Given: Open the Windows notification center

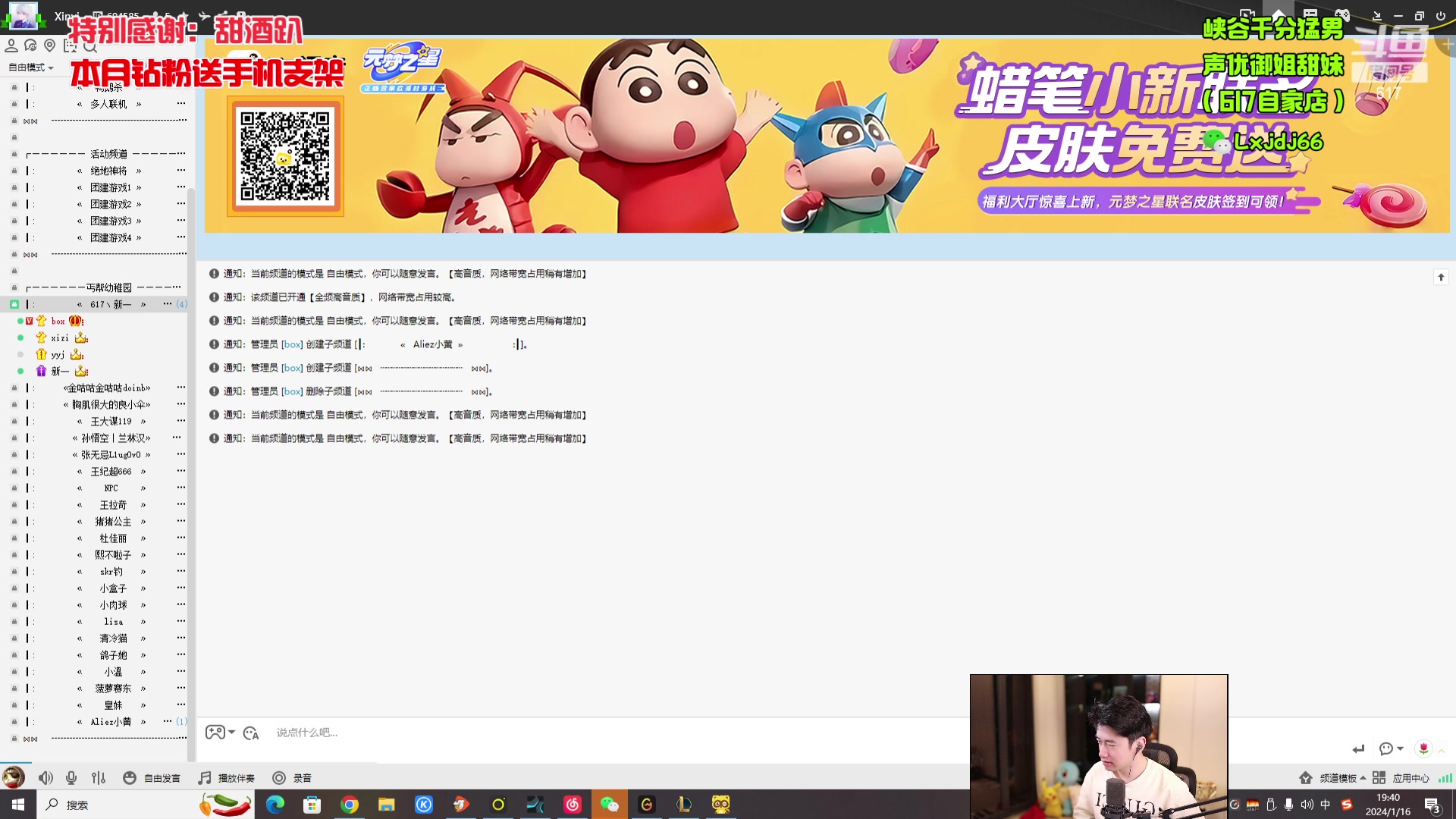Looking at the screenshot, I should coord(1432,805).
